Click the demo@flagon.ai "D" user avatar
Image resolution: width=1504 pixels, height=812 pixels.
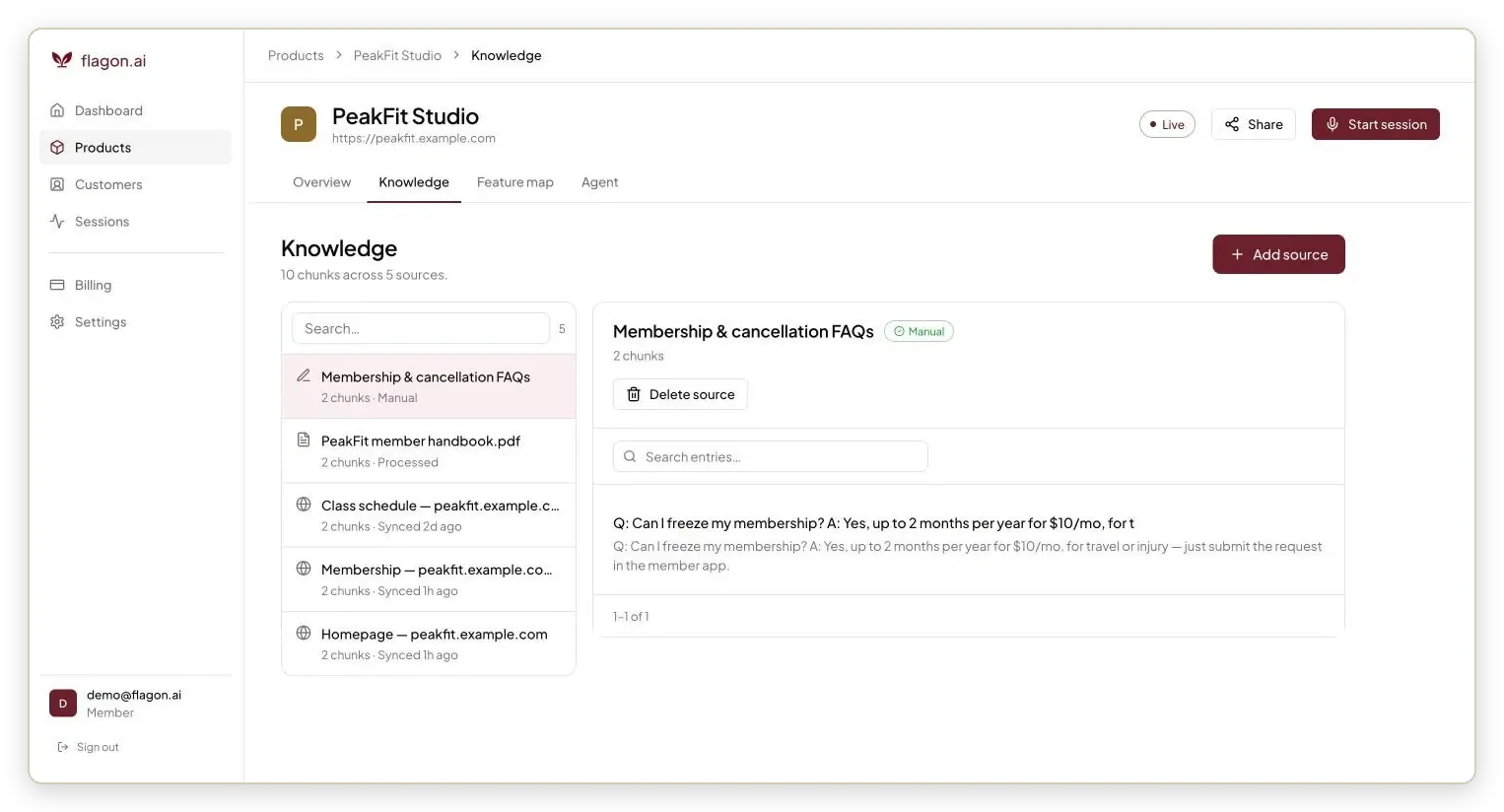click(63, 704)
